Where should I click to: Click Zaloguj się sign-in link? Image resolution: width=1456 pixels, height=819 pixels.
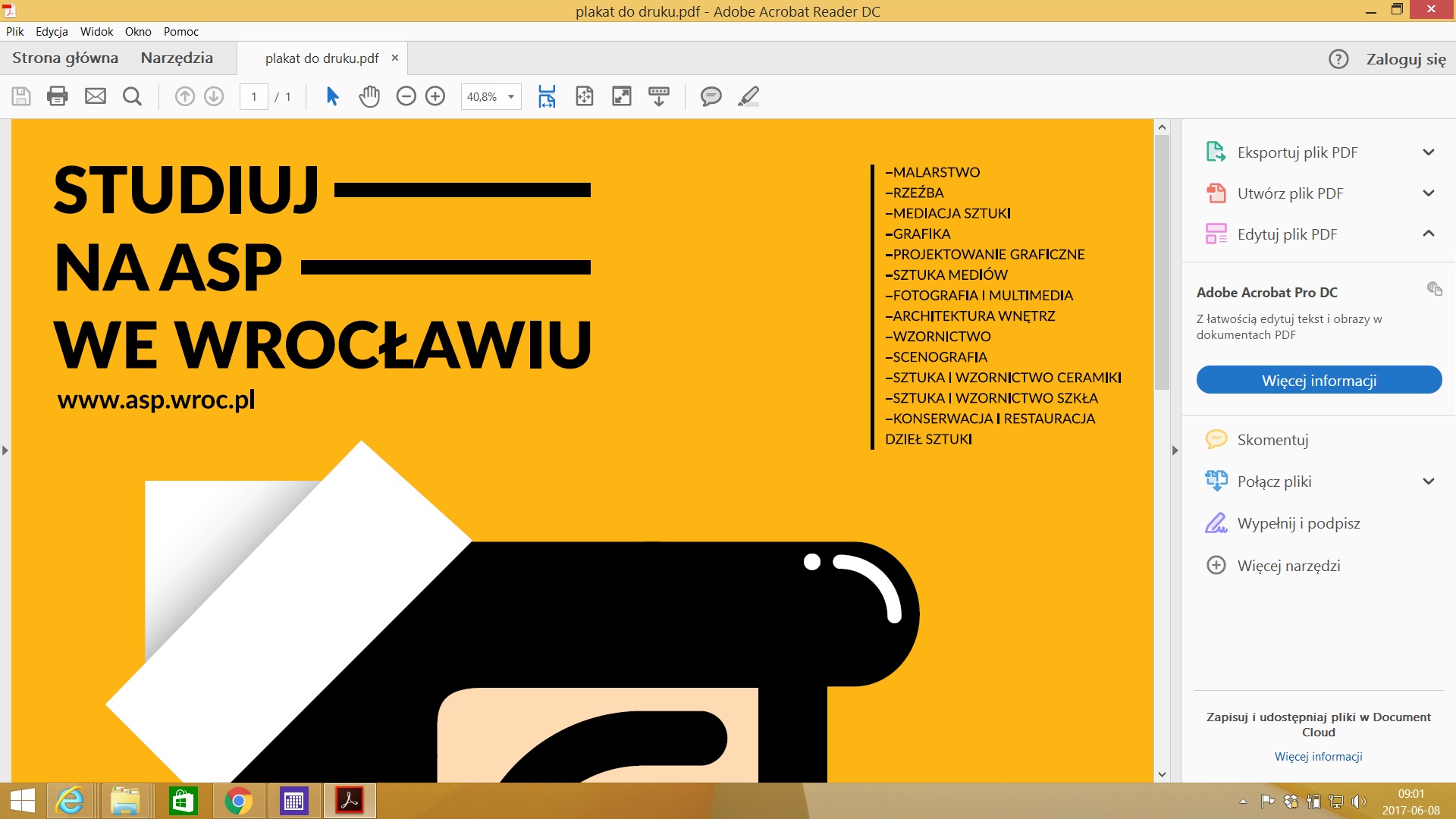click(x=1406, y=59)
